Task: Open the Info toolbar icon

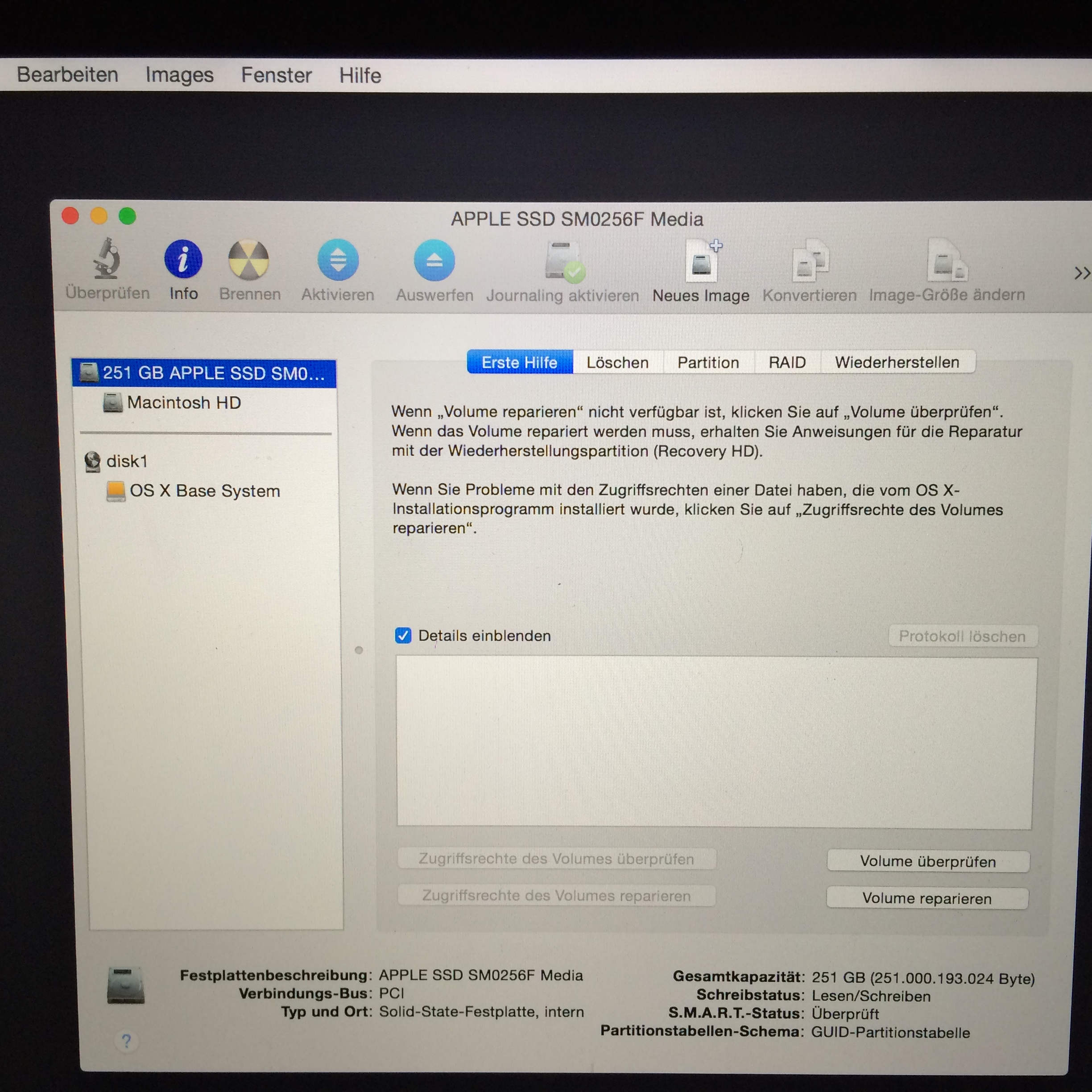Action: [x=183, y=260]
